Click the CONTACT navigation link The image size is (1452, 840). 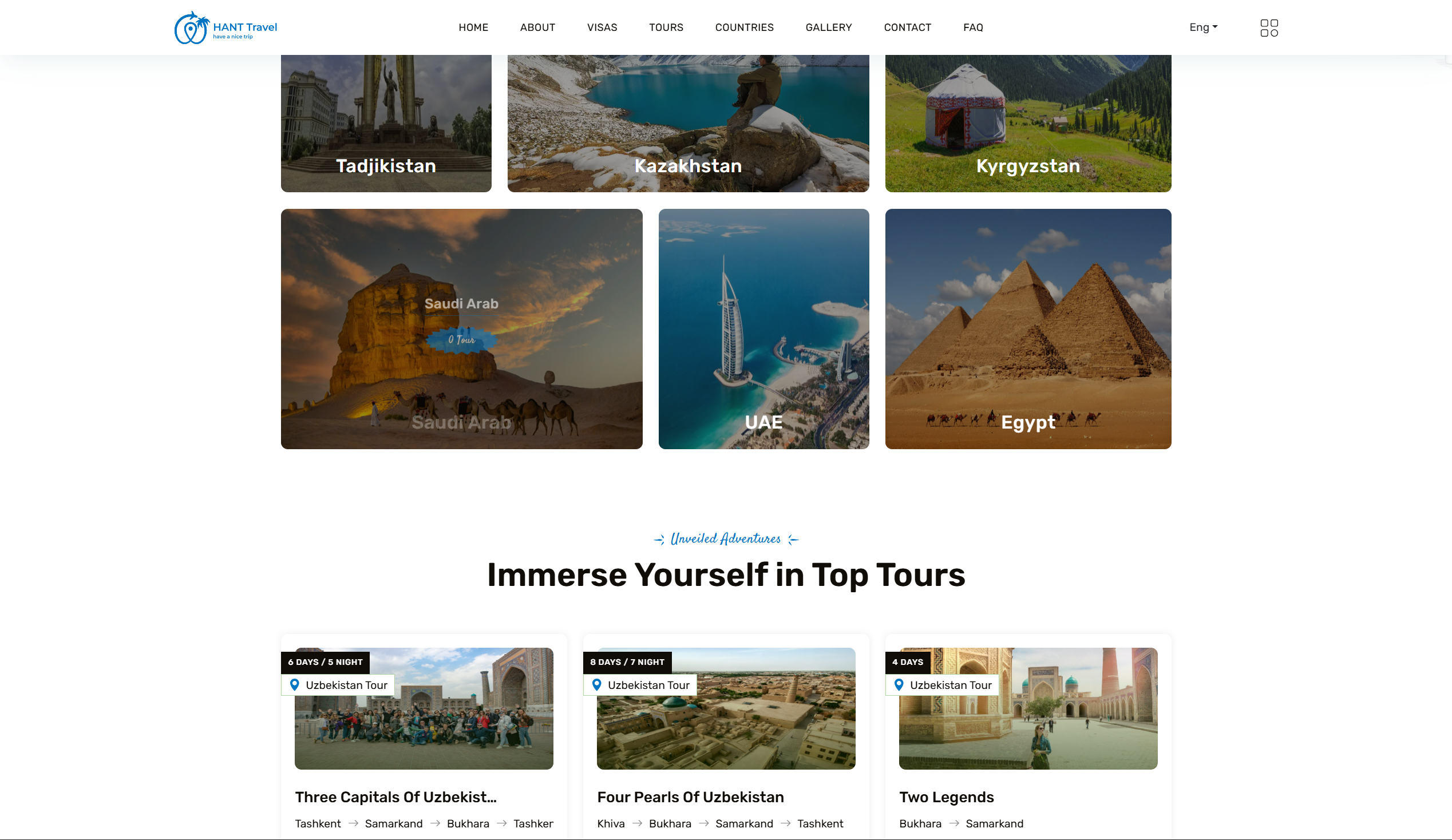[x=908, y=27]
